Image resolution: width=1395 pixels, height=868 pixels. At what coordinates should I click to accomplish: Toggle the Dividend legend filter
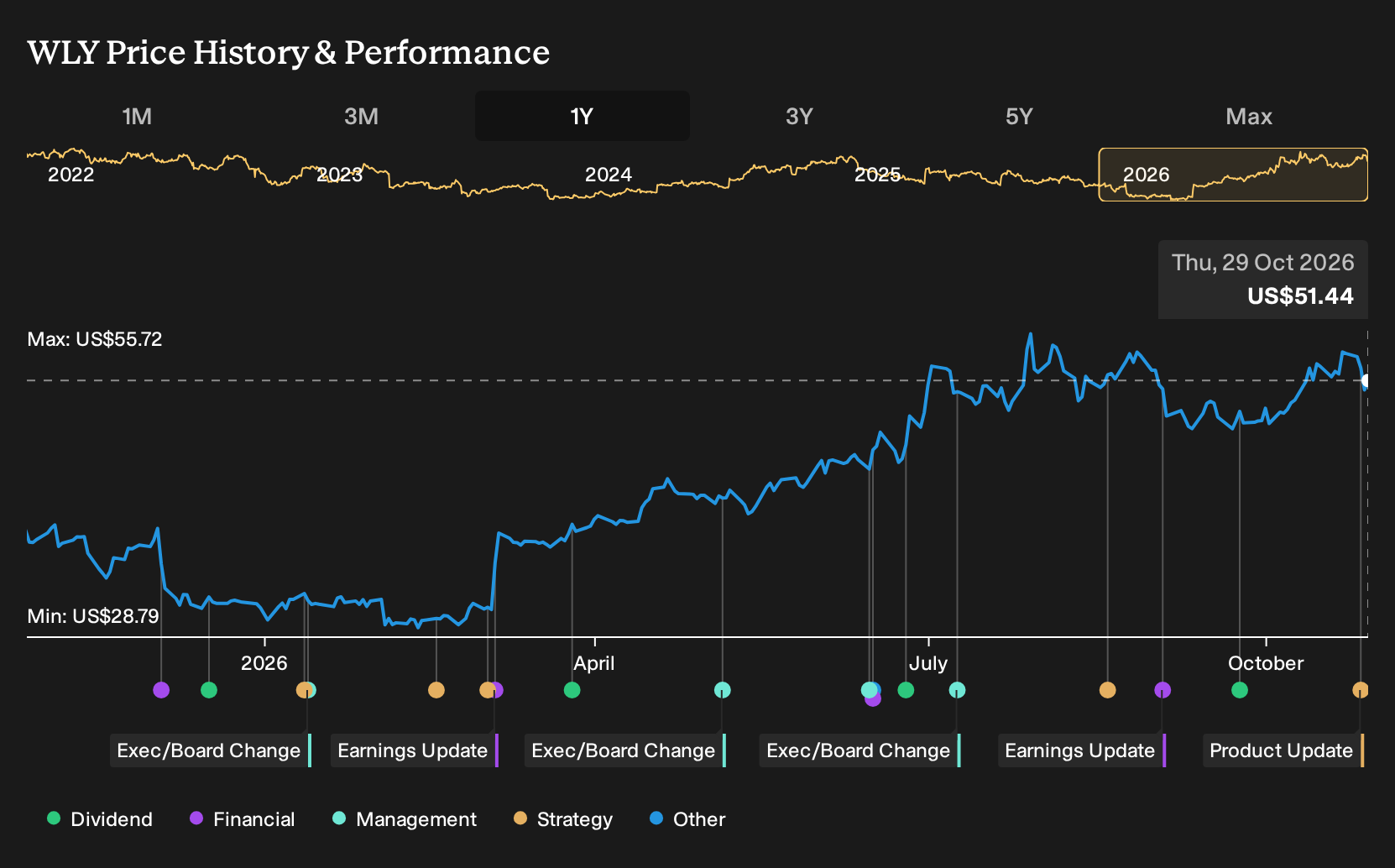point(100,819)
